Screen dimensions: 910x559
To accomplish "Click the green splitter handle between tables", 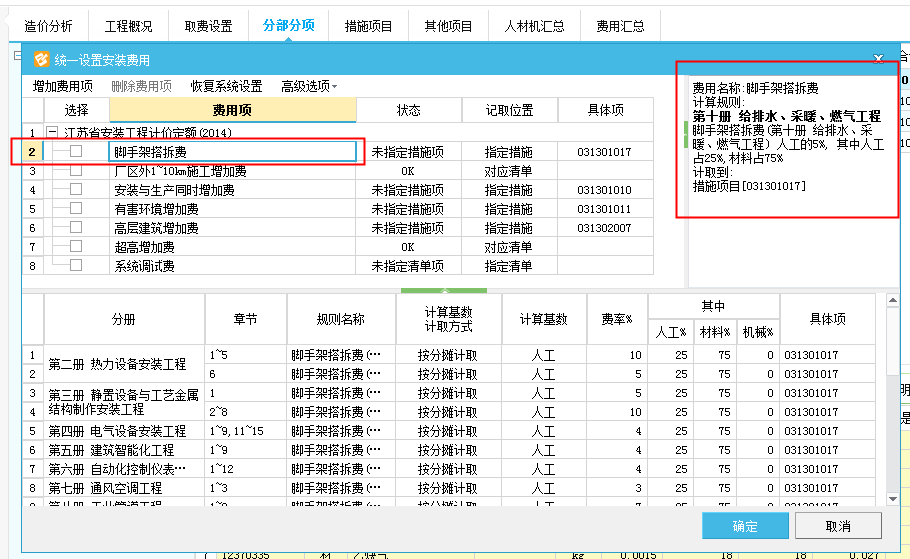I will pos(443,291).
